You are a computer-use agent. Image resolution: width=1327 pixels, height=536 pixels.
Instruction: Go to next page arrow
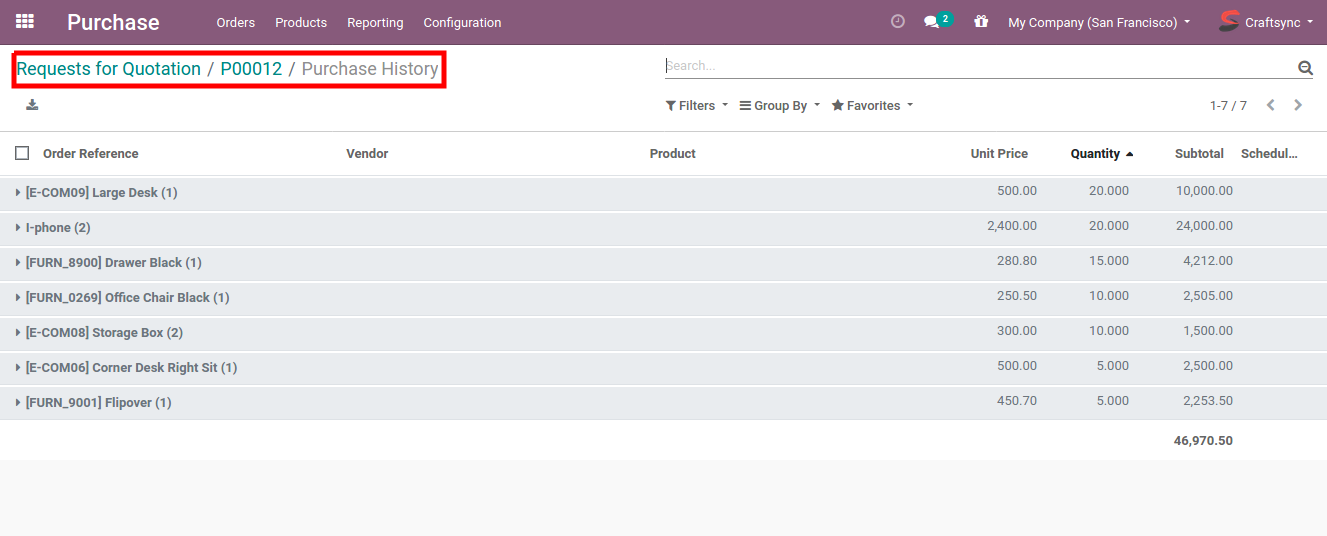1298,105
